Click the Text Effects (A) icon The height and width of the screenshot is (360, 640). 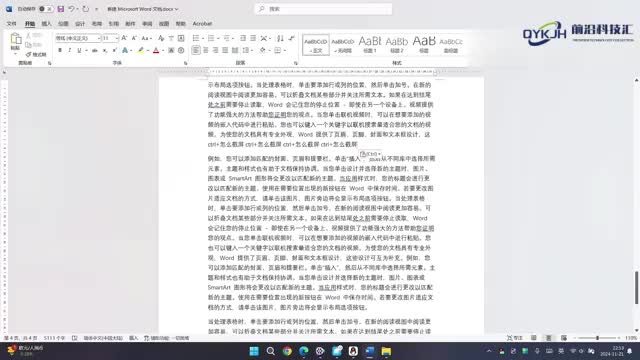[x=125, y=50]
